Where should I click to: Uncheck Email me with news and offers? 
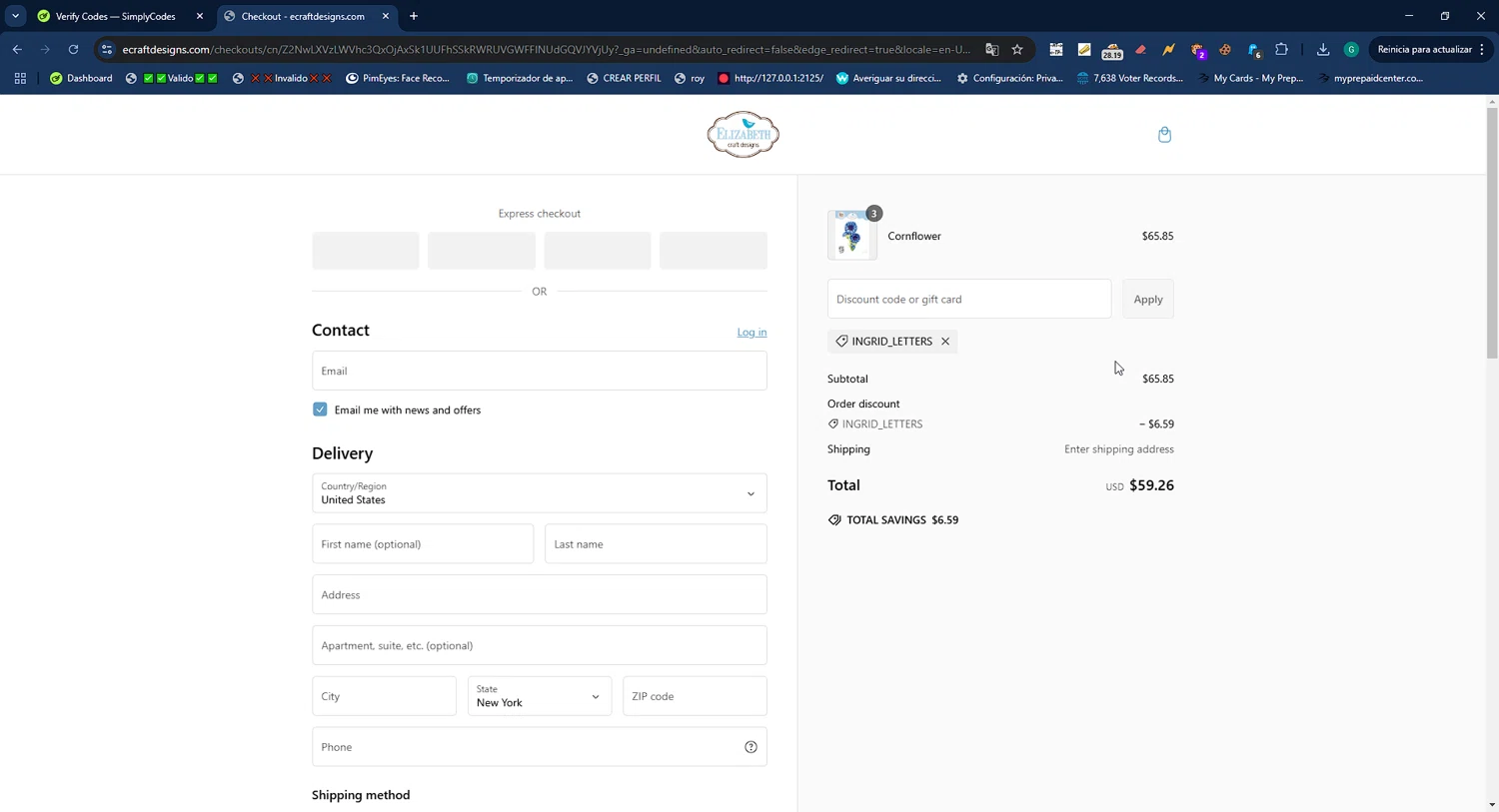click(x=320, y=409)
